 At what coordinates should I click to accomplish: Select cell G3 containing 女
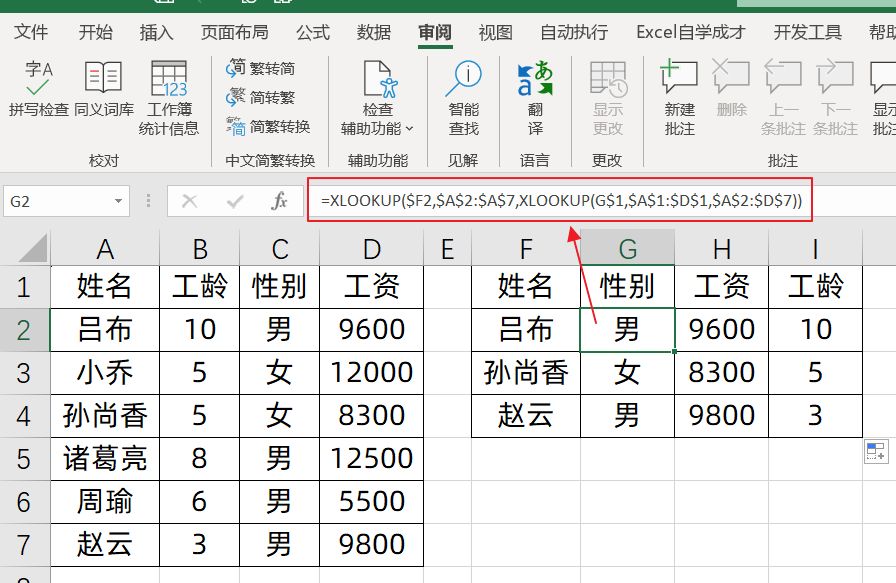[x=627, y=373]
